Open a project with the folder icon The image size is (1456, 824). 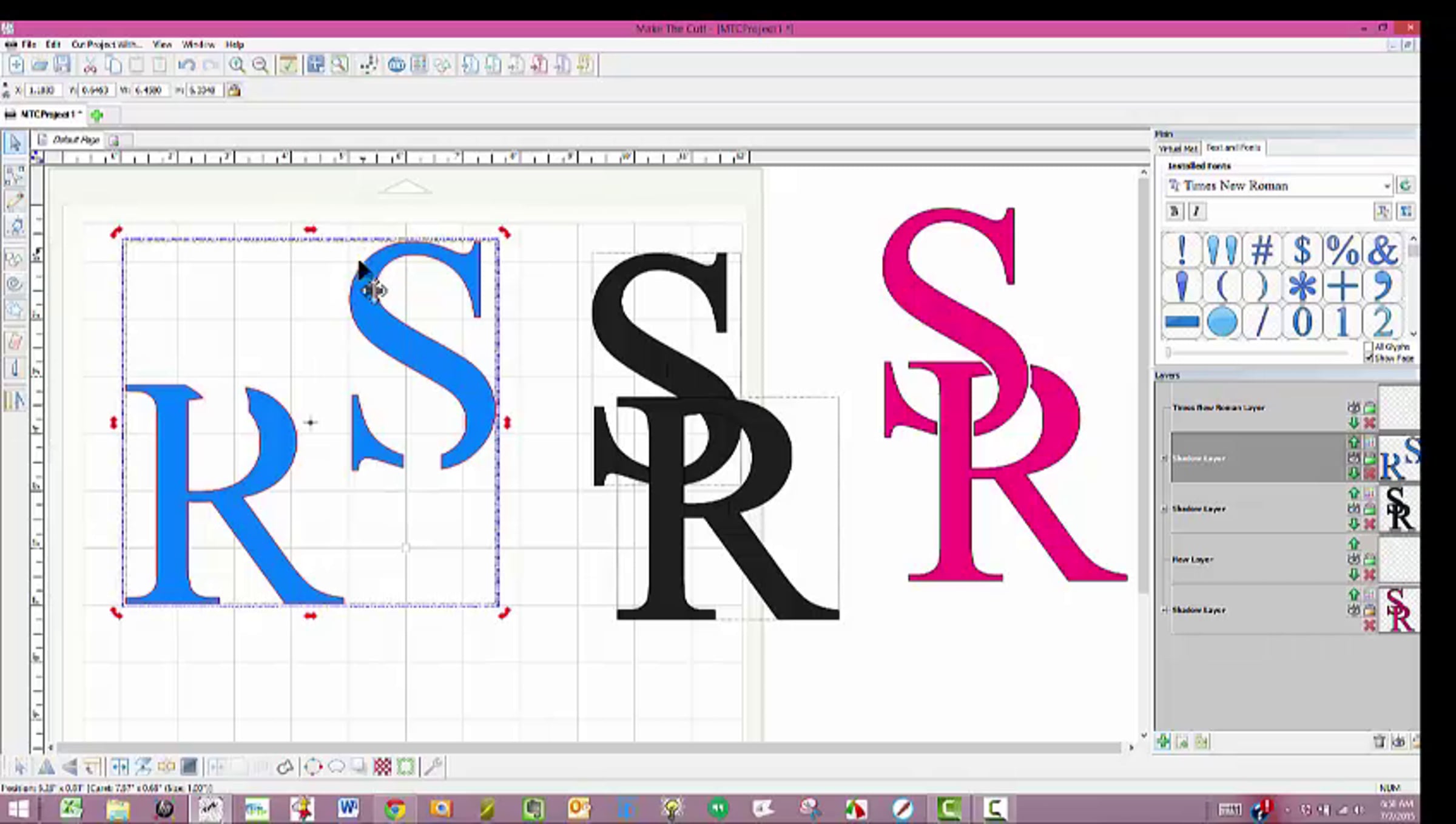point(39,65)
